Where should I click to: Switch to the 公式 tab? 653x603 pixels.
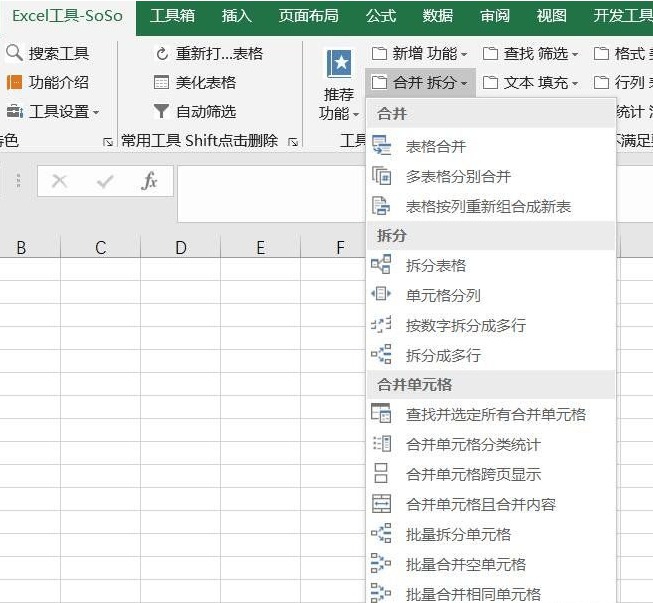click(381, 16)
